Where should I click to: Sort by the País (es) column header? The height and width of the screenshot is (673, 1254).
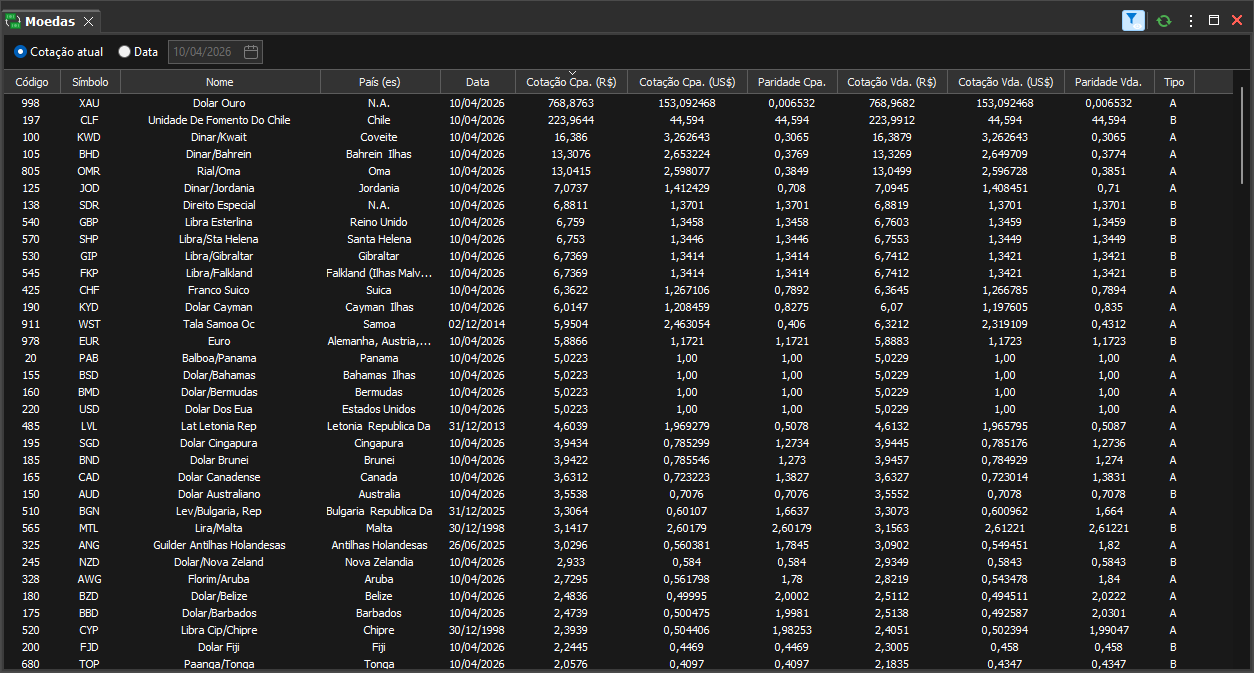[380, 82]
